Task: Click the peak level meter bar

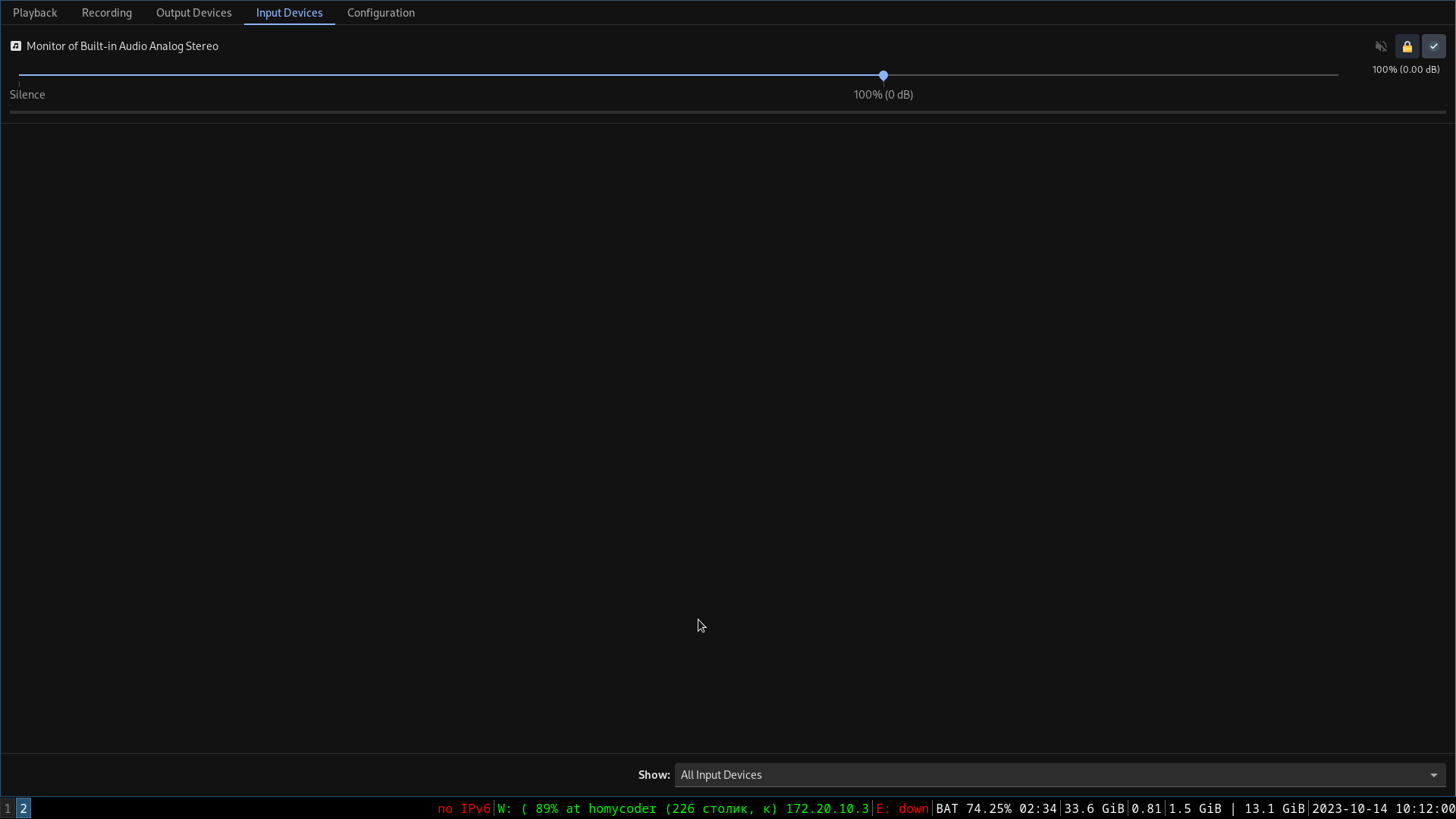Action: click(728, 112)
